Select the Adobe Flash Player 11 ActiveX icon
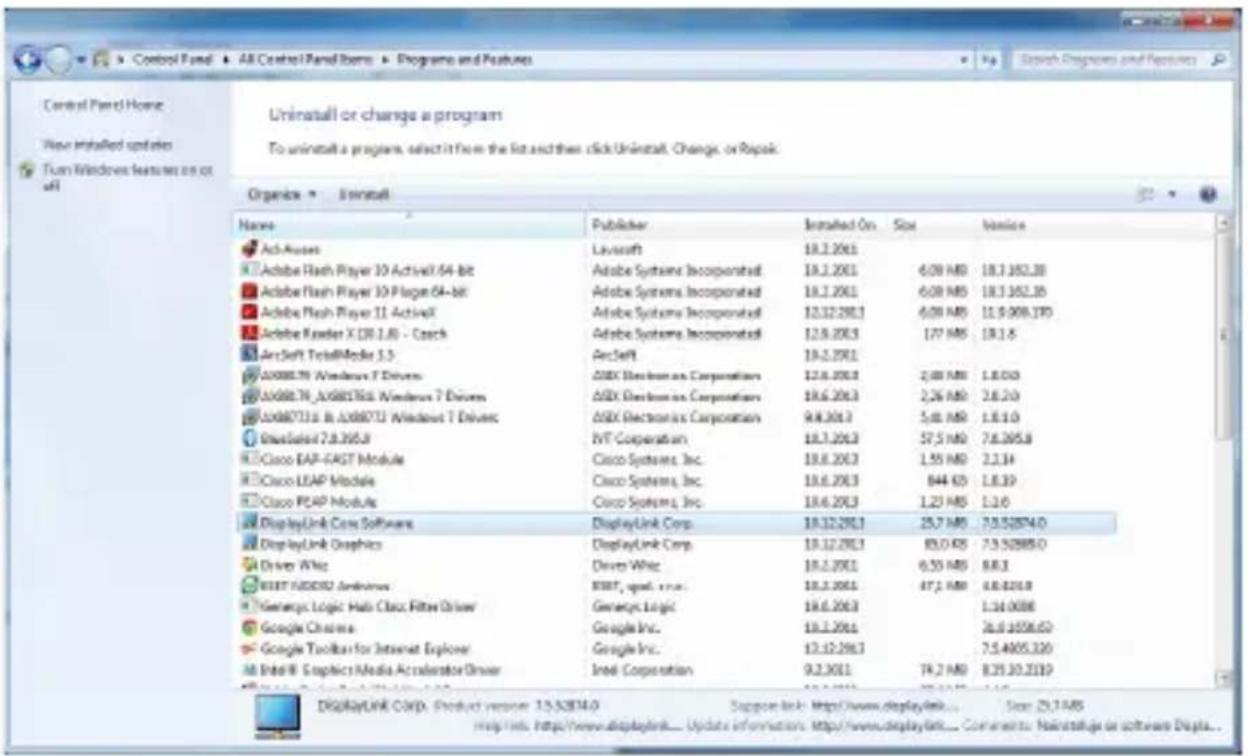This screenshot has height=756, width=1248. click(x=250, y=312)
